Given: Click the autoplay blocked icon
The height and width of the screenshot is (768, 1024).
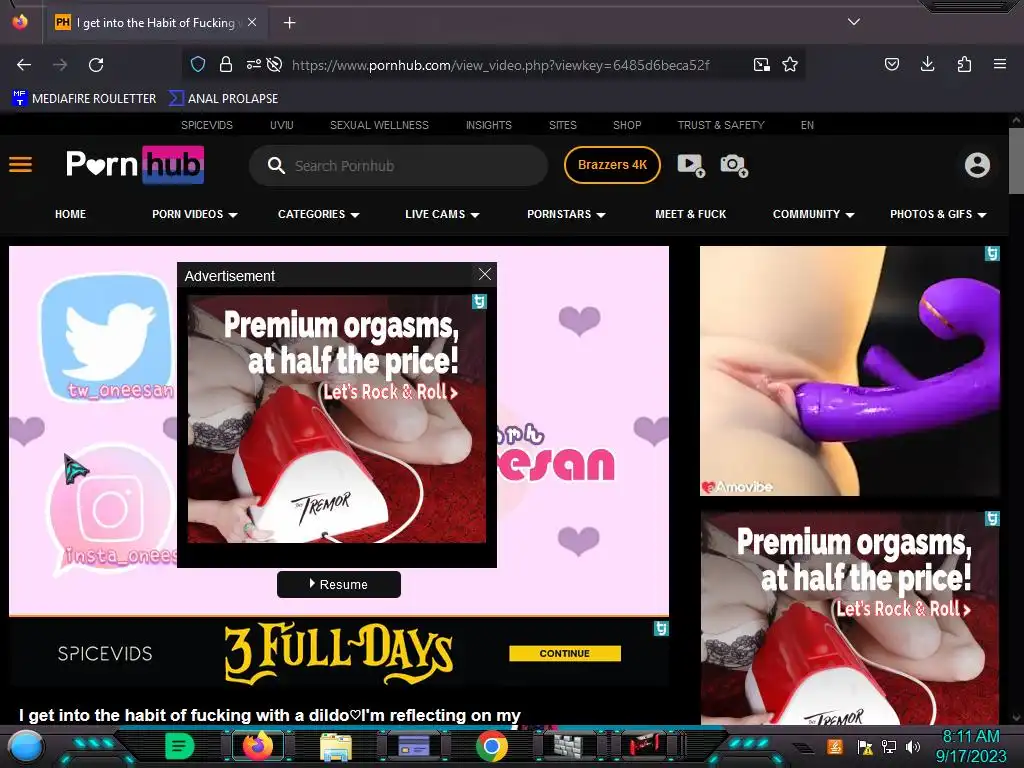Looking at the screenshot, I should (x=275, y=64).
